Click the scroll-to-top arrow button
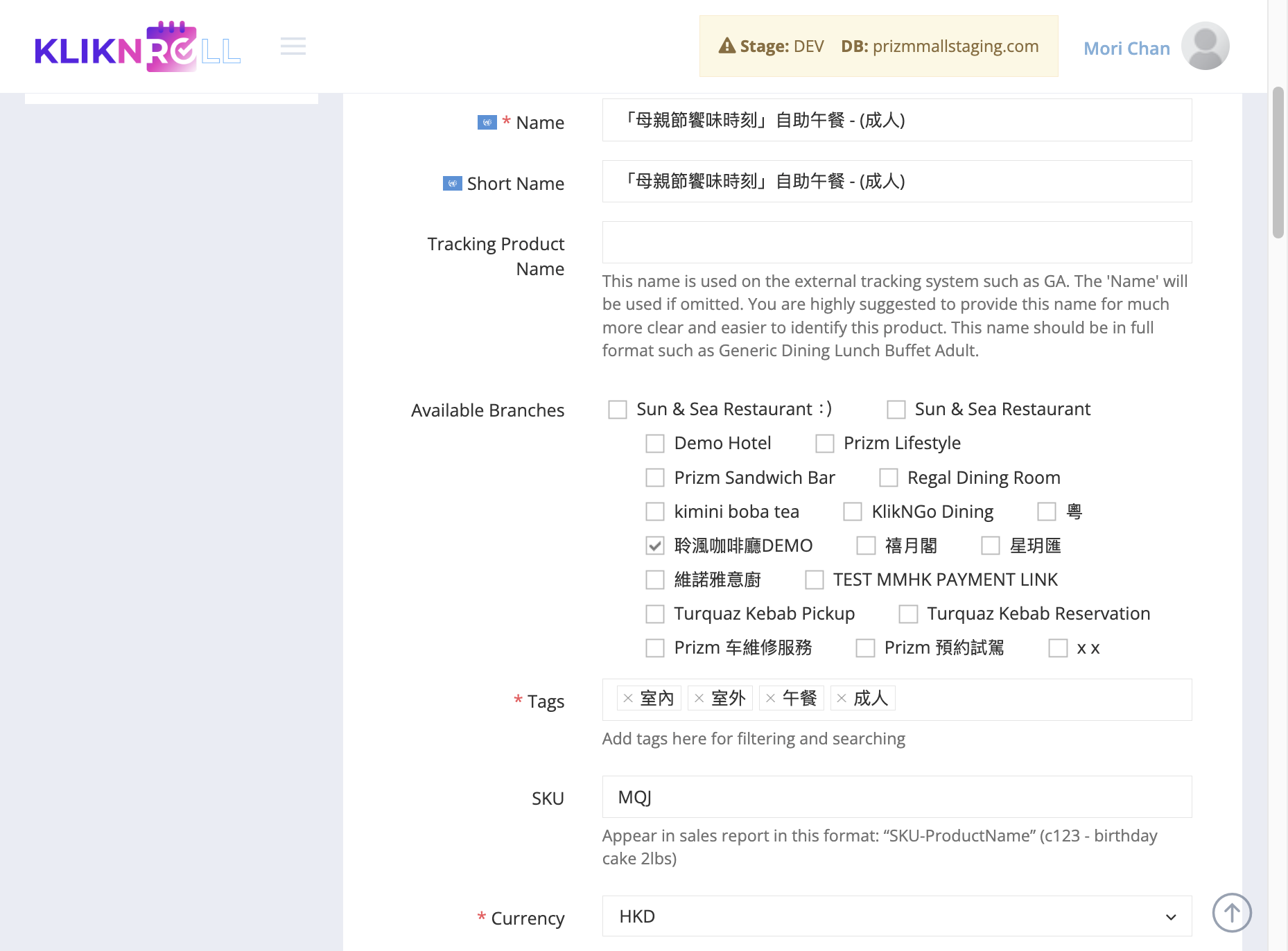This screenshot has height=951, width=1288. point(1232,913)
